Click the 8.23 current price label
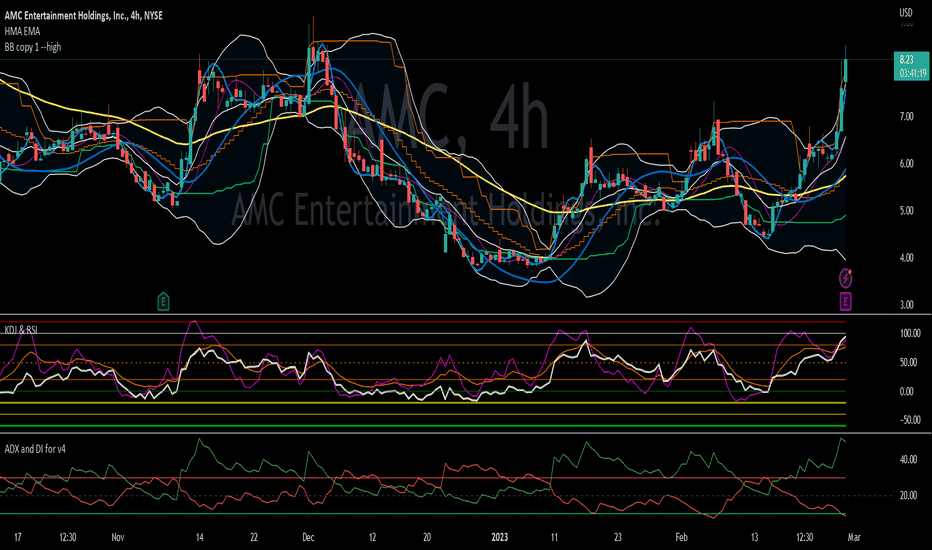The height and width of the screenshot is (550, 932). coord(906,59)
